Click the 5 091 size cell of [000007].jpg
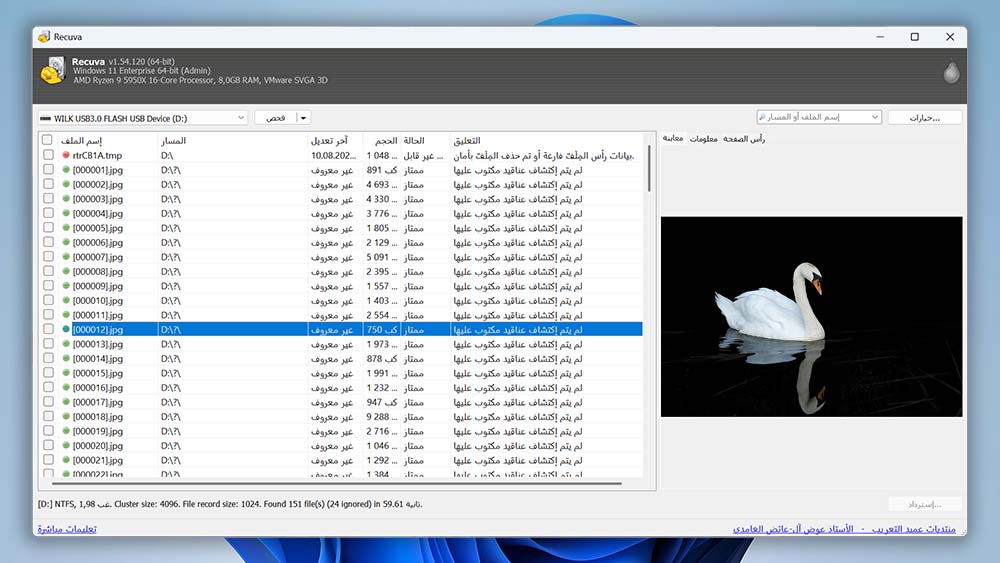Image resolution: width=1000 pixels, height=563 pixels. click(382, 257)
